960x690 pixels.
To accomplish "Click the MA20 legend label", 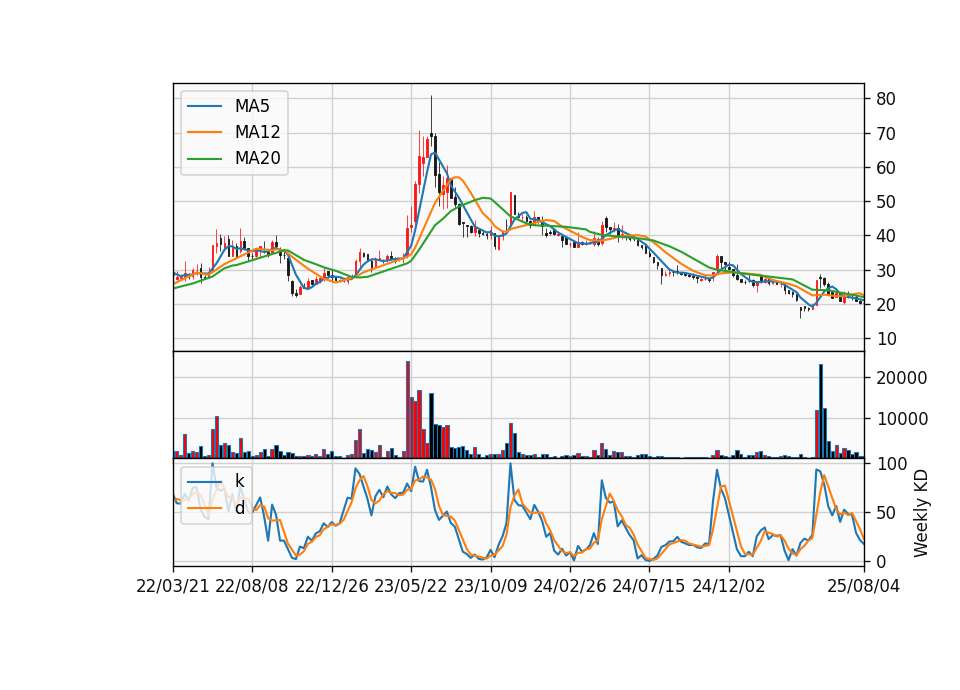I will click(x=257, y=158).
